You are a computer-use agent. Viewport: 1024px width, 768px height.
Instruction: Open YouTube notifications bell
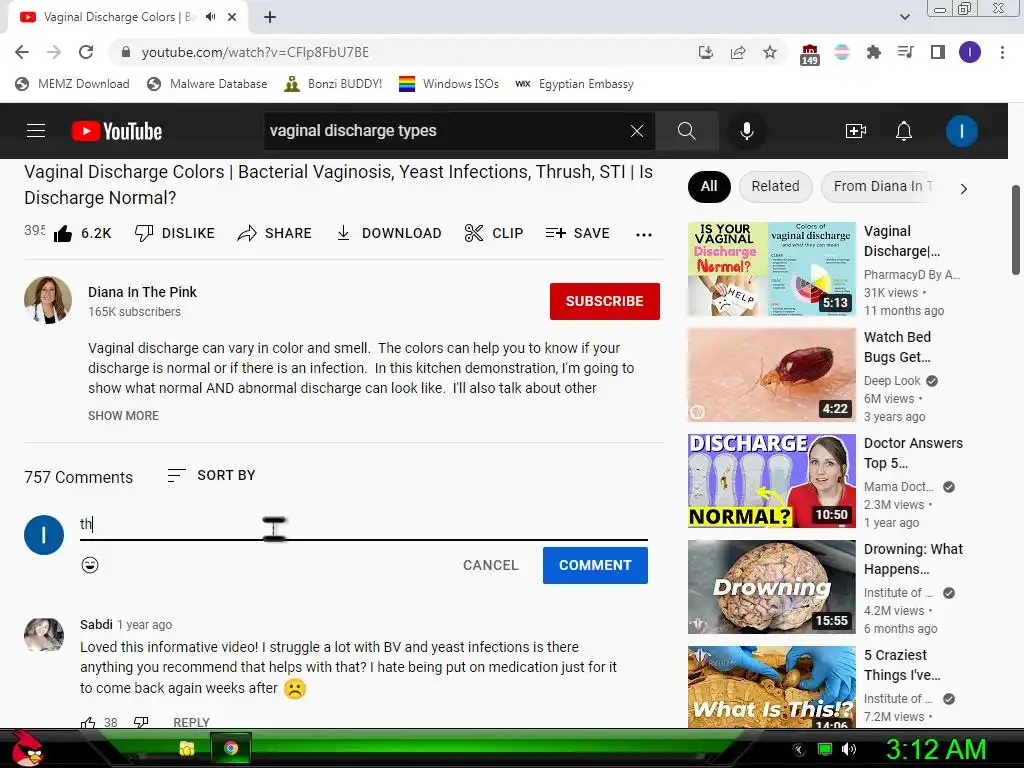[x=904, y=131]
